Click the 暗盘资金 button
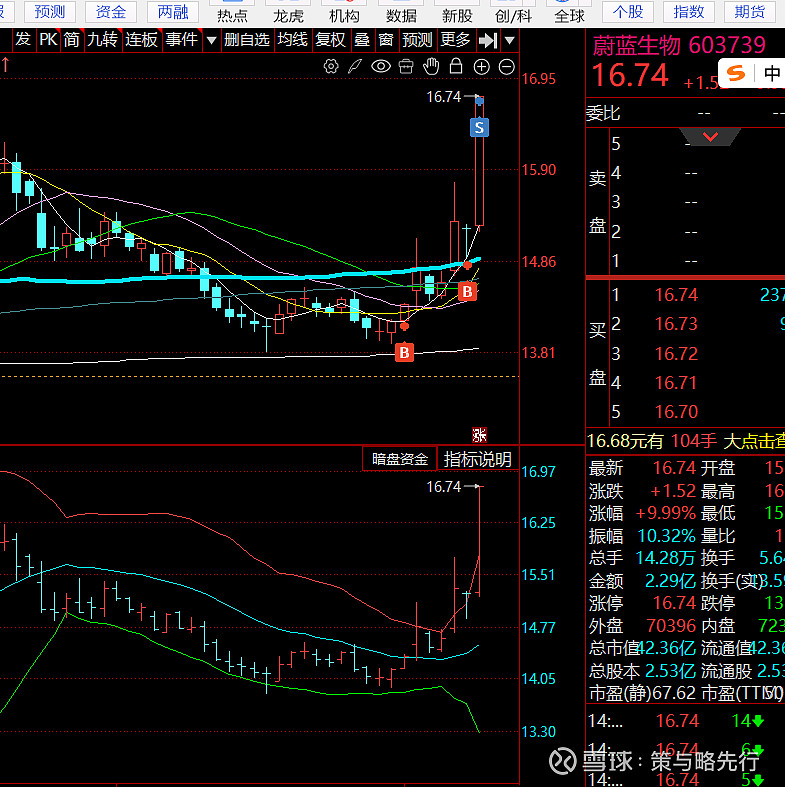 [400, 459]
